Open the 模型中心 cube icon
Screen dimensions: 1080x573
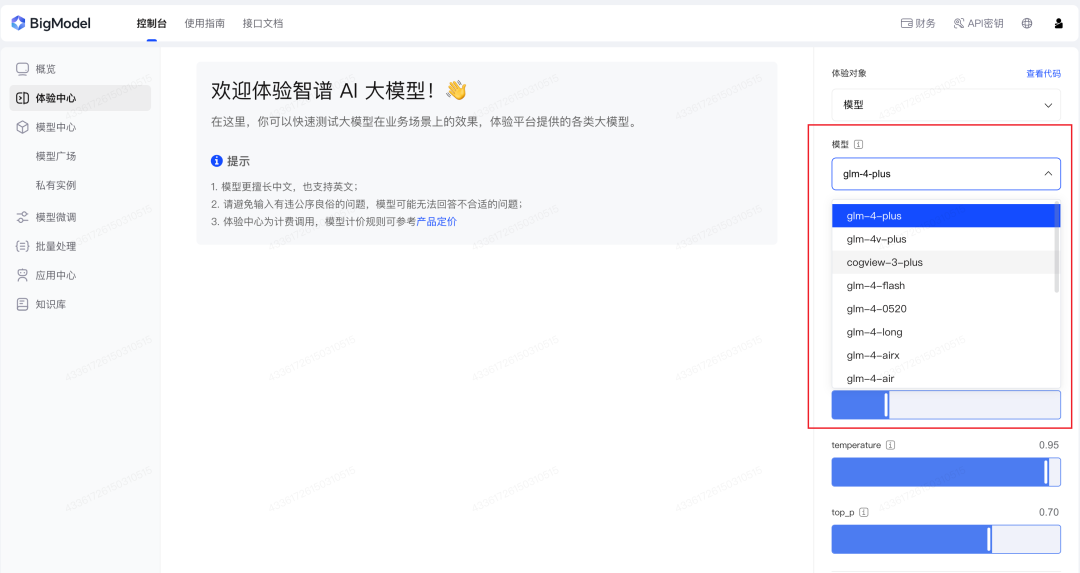[23, 127]
